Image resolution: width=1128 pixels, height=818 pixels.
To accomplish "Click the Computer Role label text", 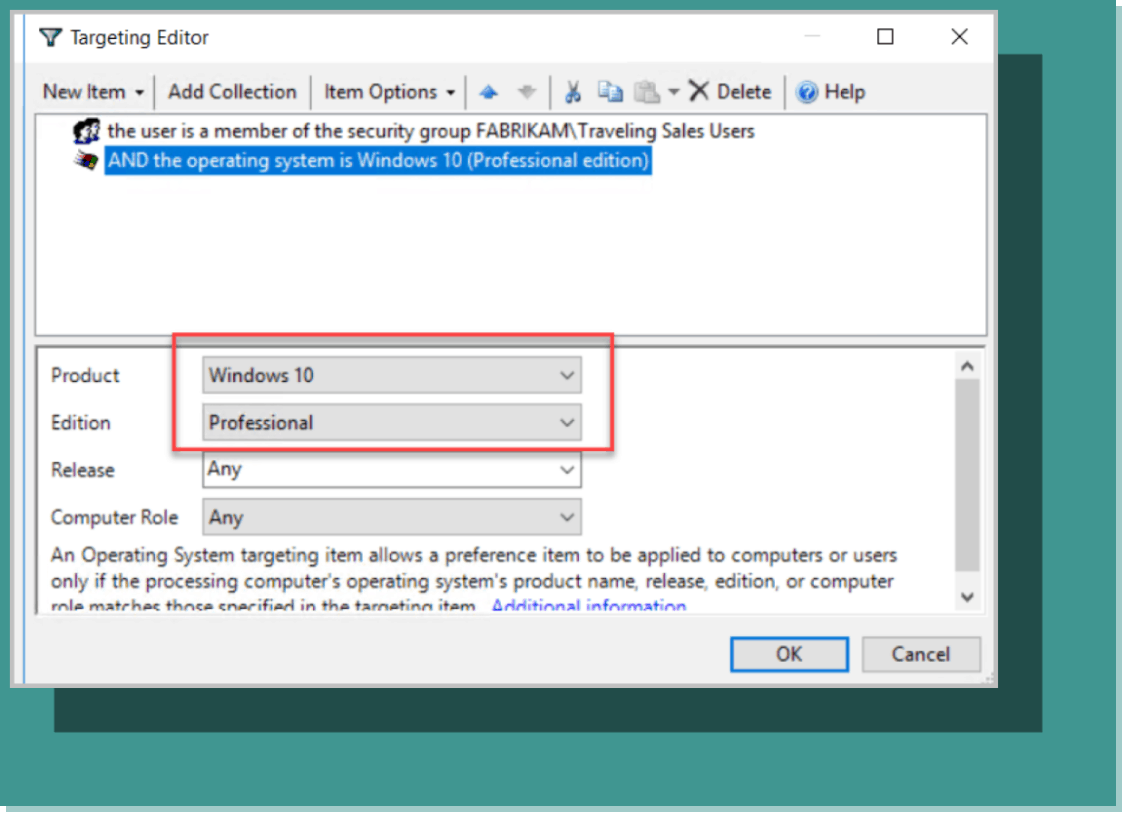I will (x=114, y=517).
